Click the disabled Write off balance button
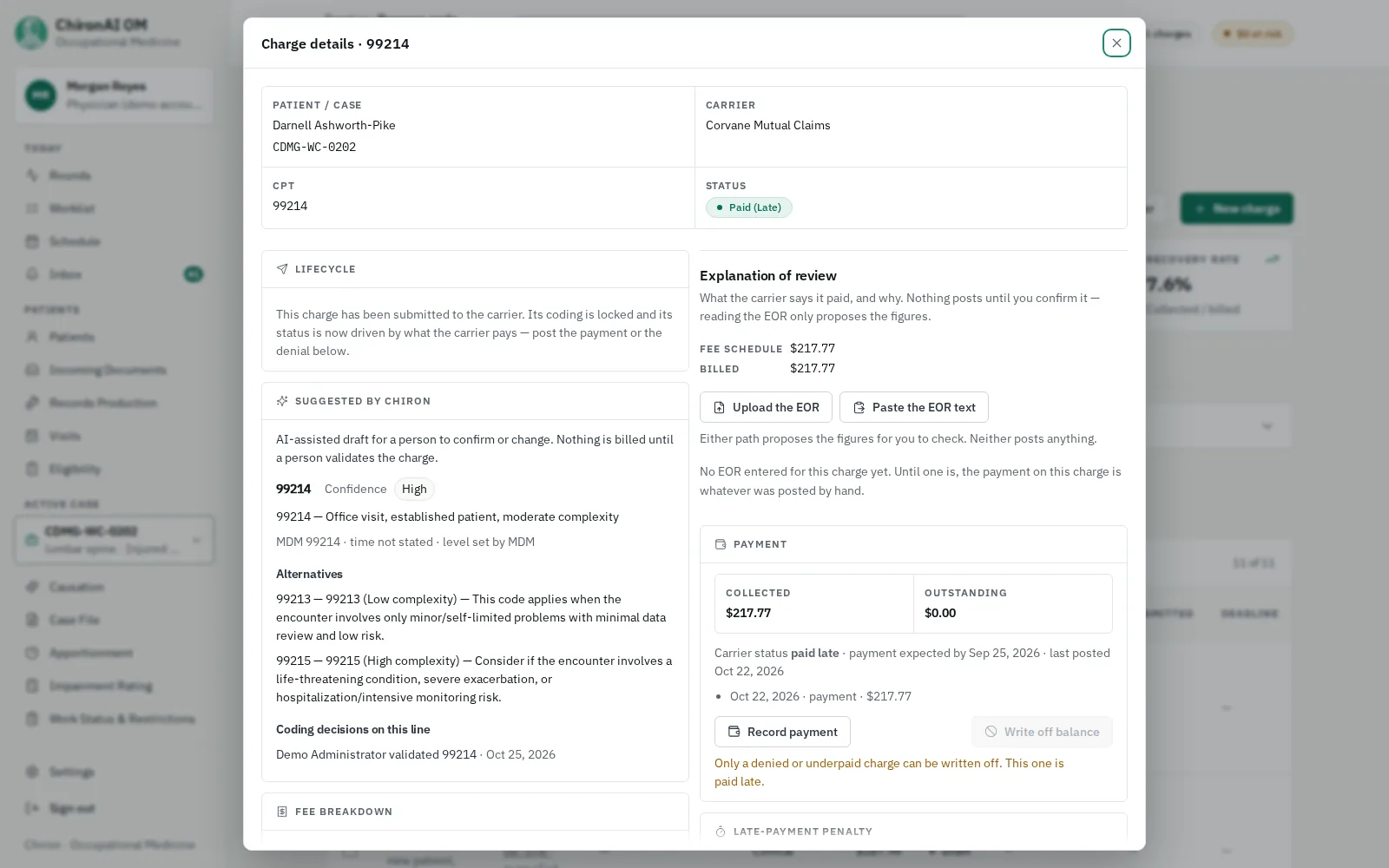Image resolution: width=1389 pixels, height=868 pixels. tap(1042, 732)
